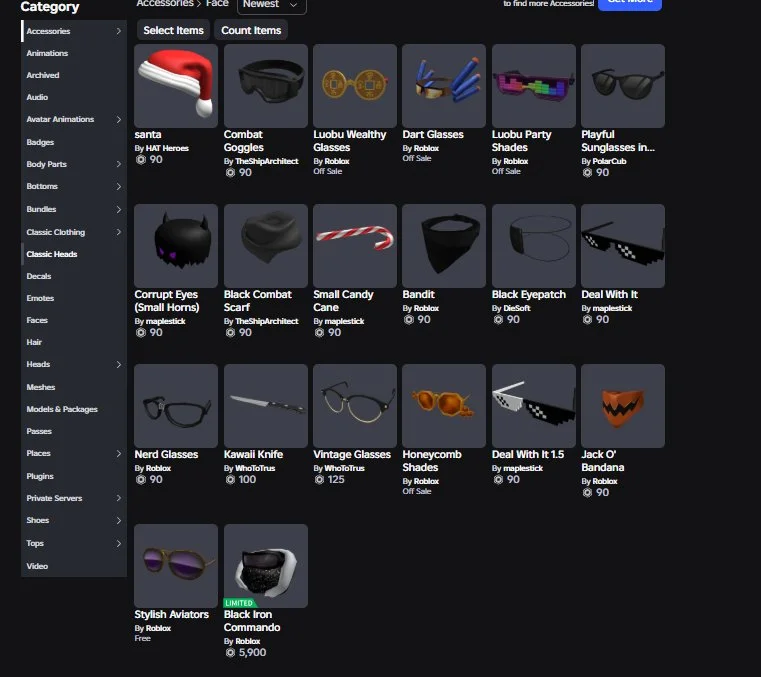761x677 pixels.
Task: Open the Luobu Party Shades thumbnail
Action: (534, 86)
